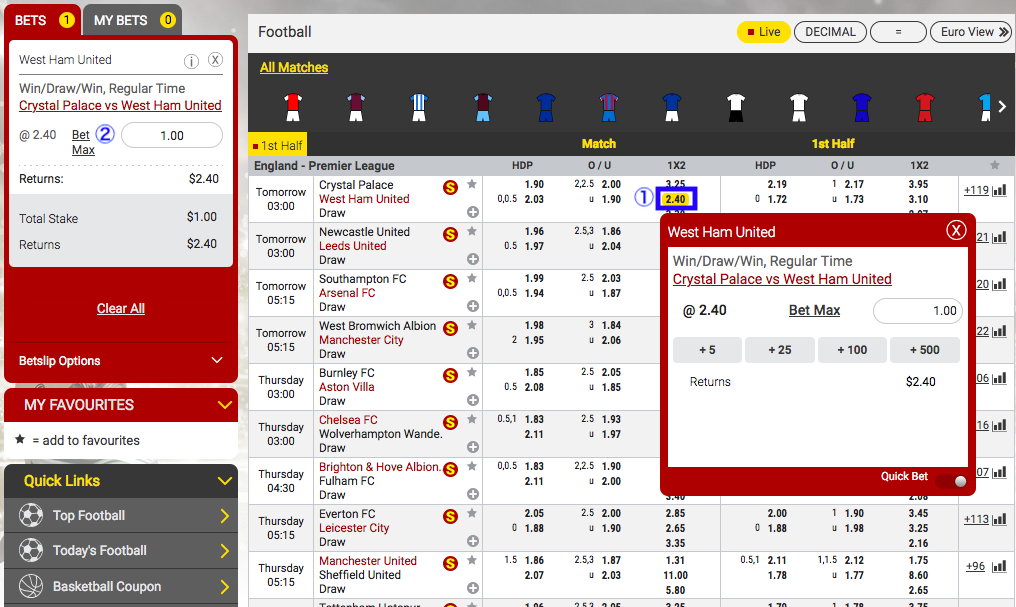Click Bet Max in betslip
Image resolution: width=1016 pixels, height=607 pixels.
click(83, 143)
